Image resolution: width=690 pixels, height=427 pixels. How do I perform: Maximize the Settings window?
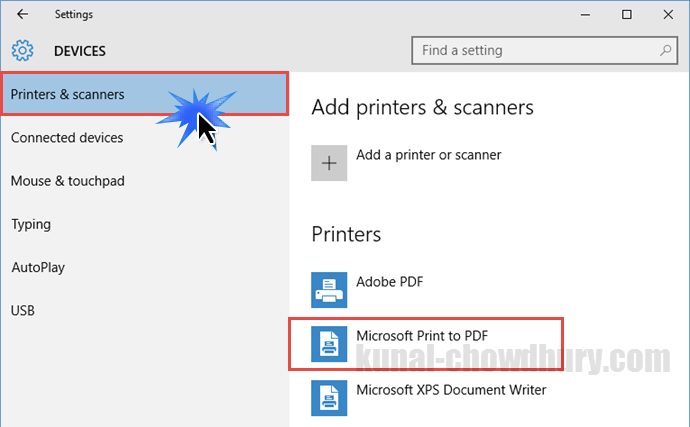627,15
